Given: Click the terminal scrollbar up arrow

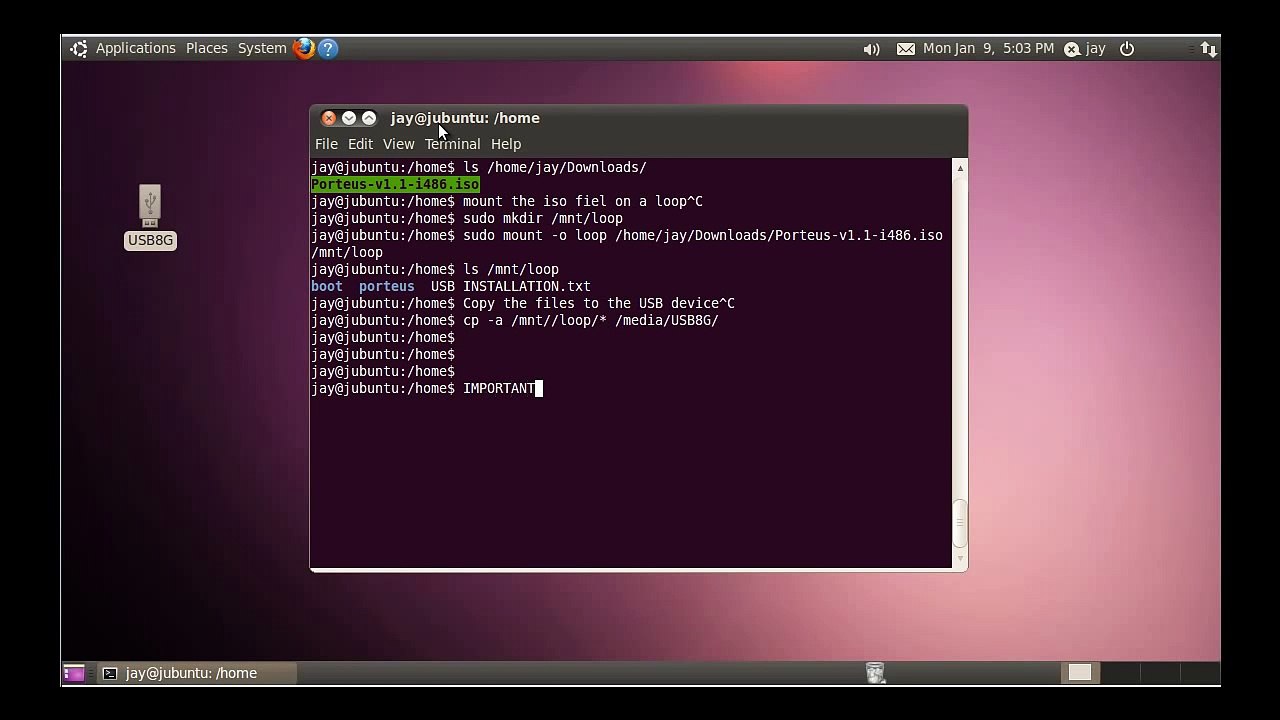Looking at the screenshot, I should point(960,168).
